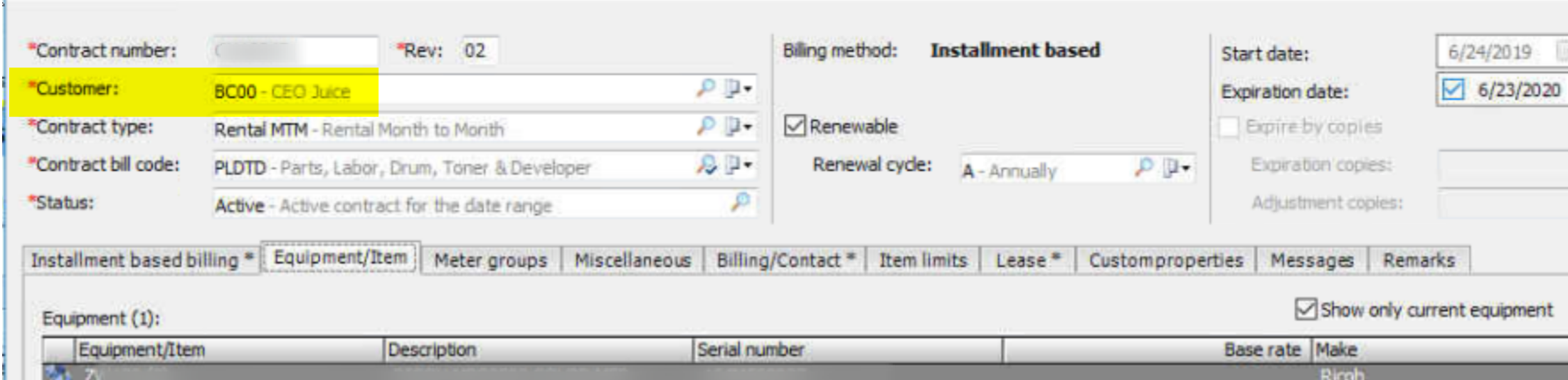Click the Contract bill code lookup icon
Image resolution: width=1568 pixels, height=380 pixels.
click(706, 164)
